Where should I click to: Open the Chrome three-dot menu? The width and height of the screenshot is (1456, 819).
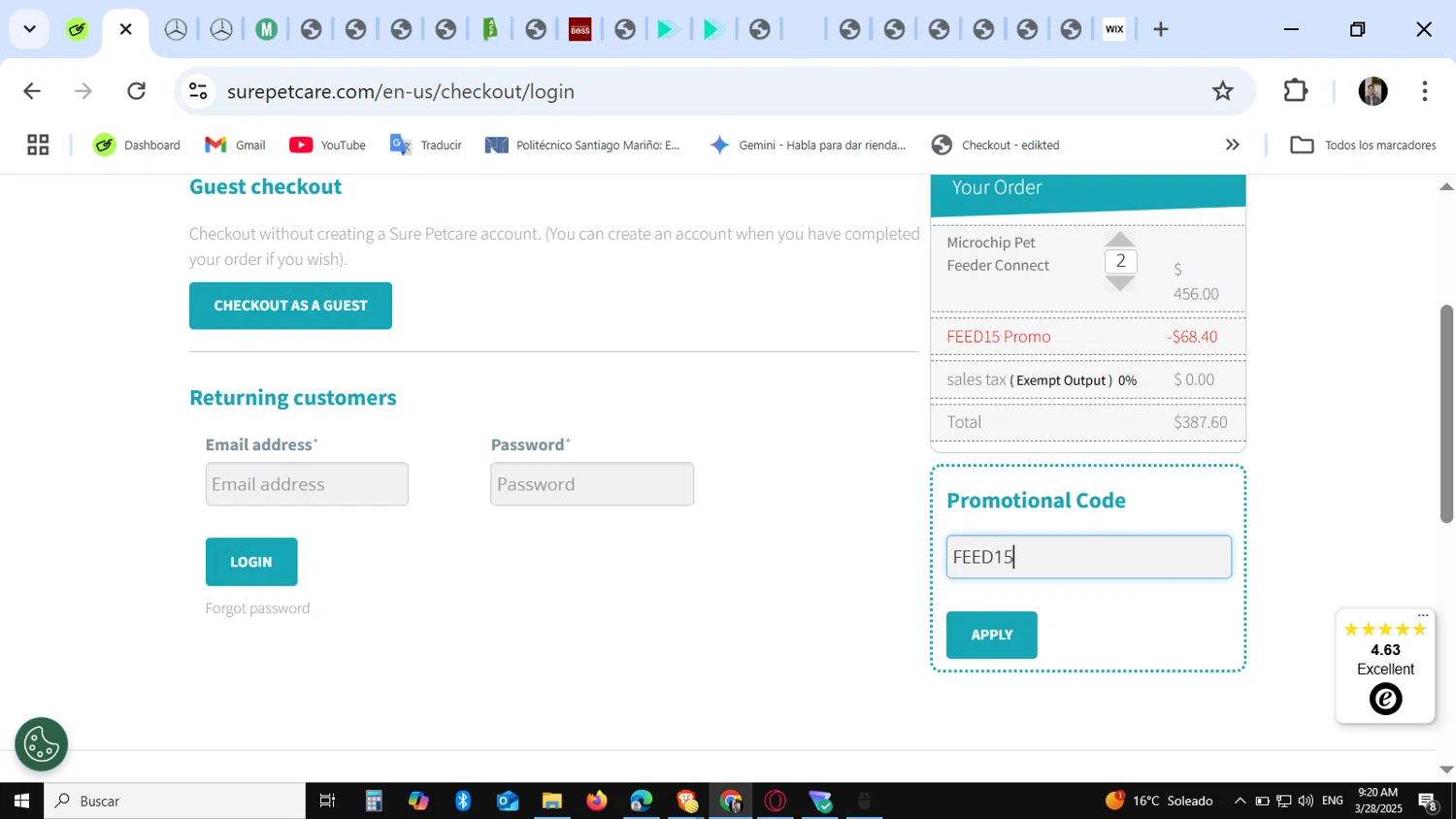[x=1424, y=91]
